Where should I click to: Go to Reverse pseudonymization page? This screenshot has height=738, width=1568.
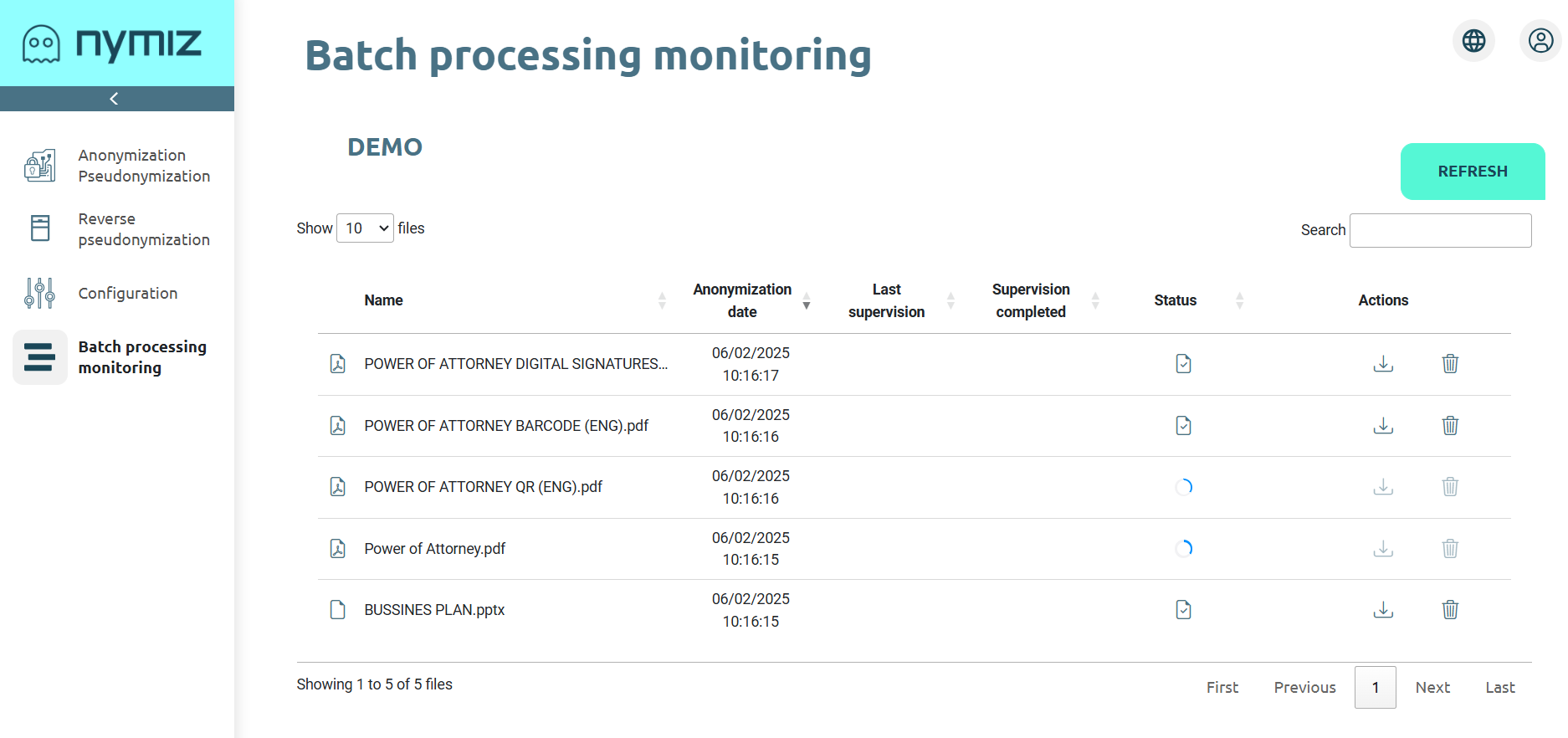[143, 229]
